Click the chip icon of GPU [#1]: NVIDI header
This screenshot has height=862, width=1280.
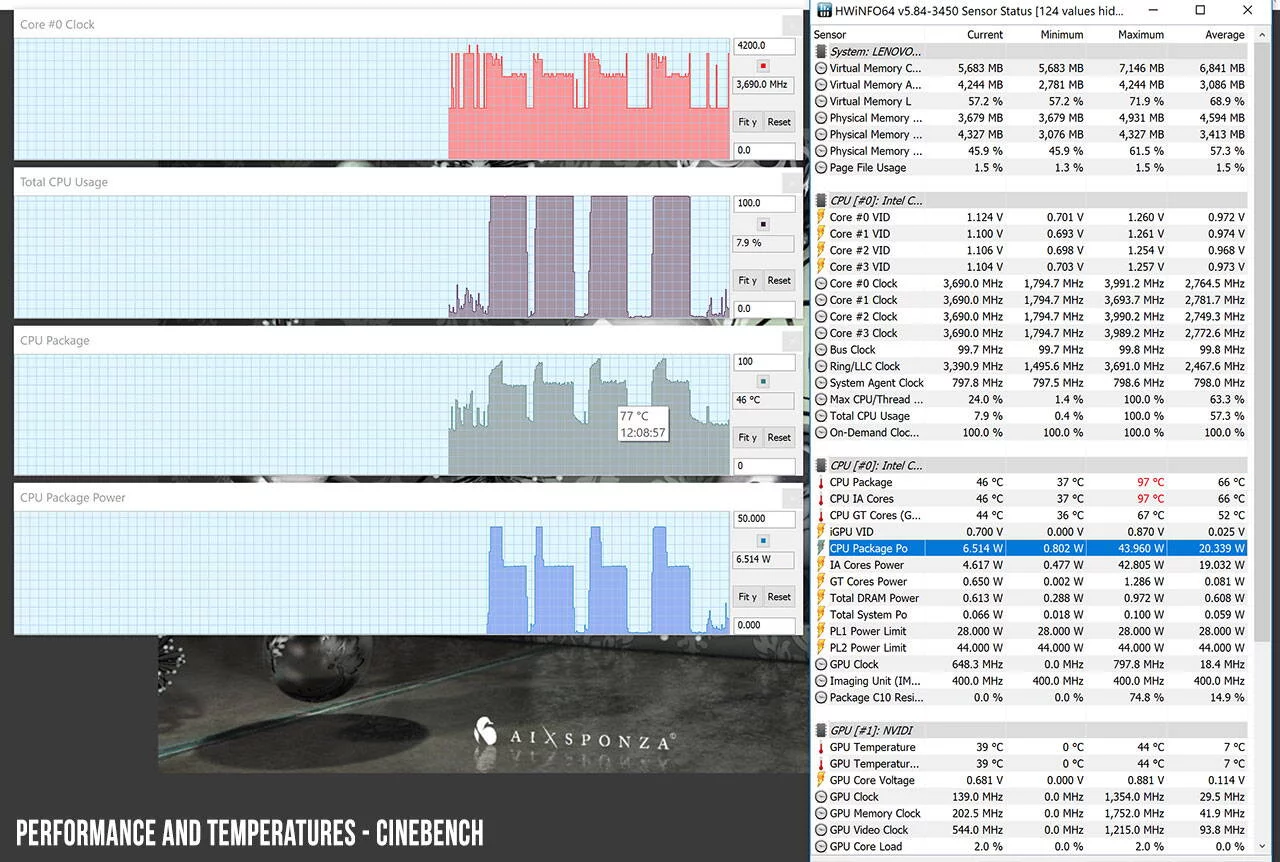[x=821, y=730]
